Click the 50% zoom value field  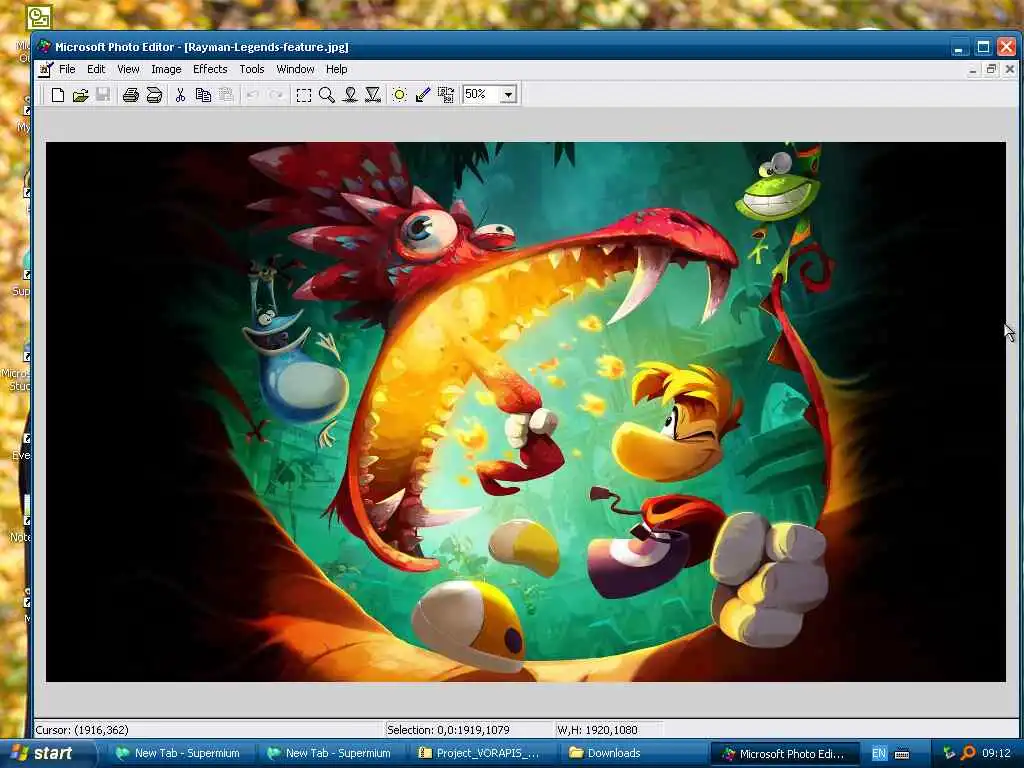tap(481, 95)
